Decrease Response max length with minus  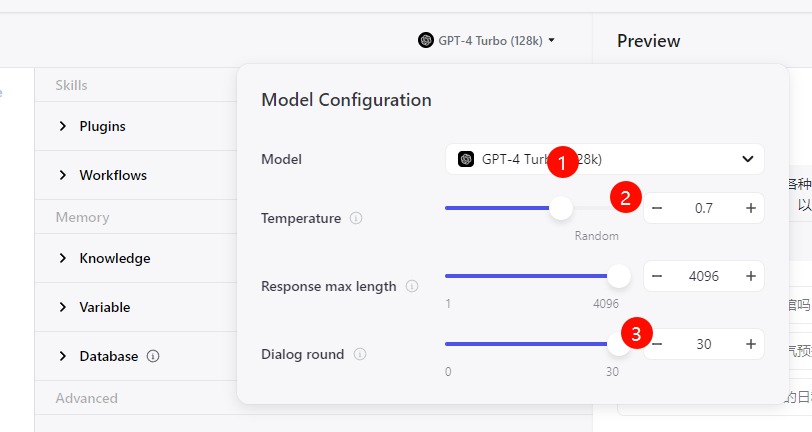(657, 276)
